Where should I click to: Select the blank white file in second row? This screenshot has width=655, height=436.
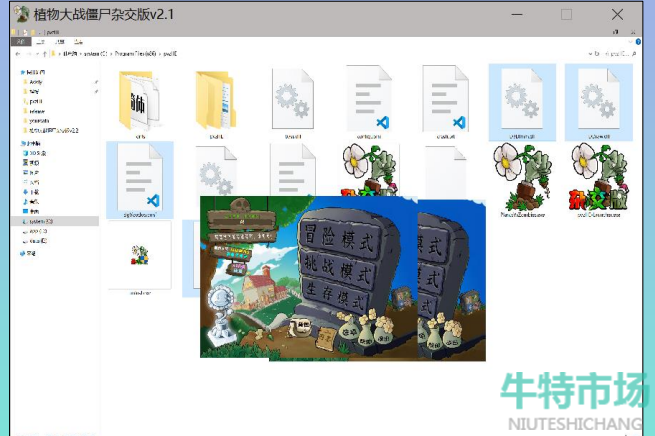tap(445, 172)
